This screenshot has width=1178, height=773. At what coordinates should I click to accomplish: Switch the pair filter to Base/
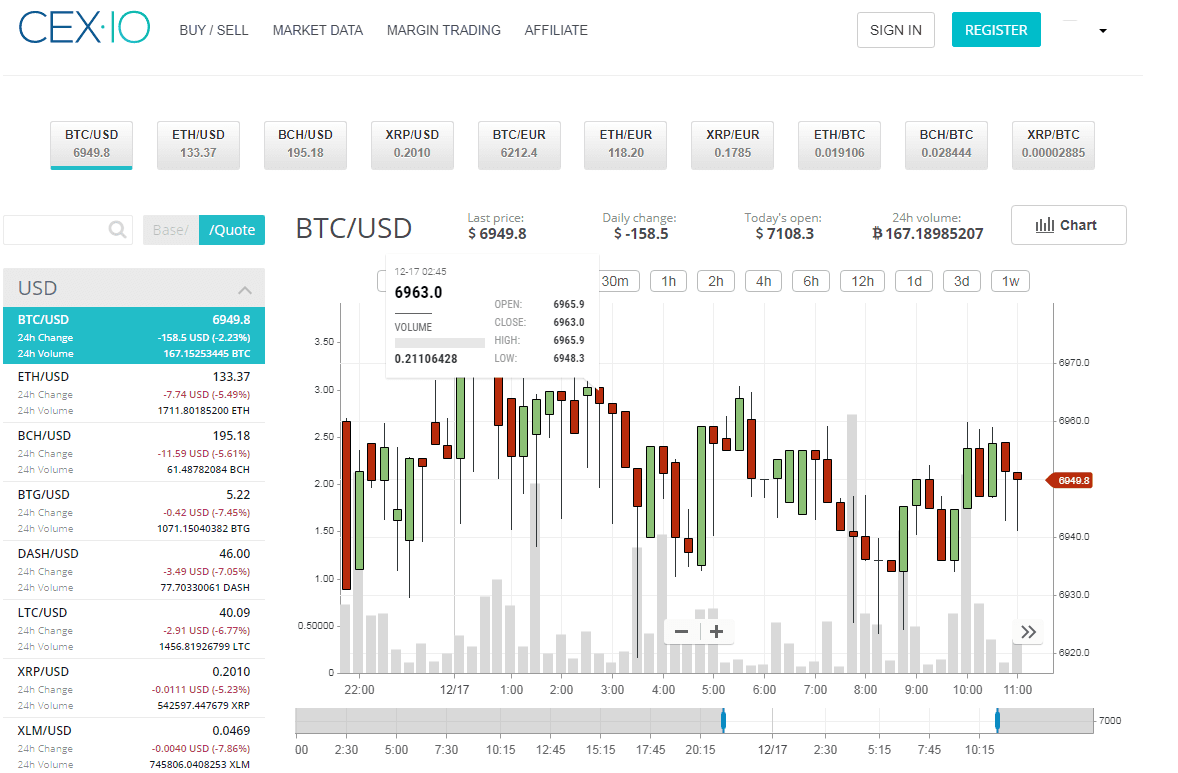171,230
